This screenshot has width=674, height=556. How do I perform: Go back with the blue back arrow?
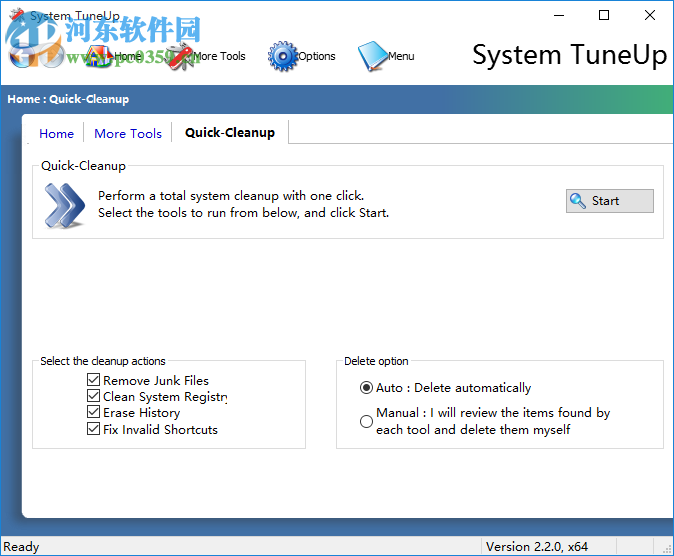(x=21, y=55)
